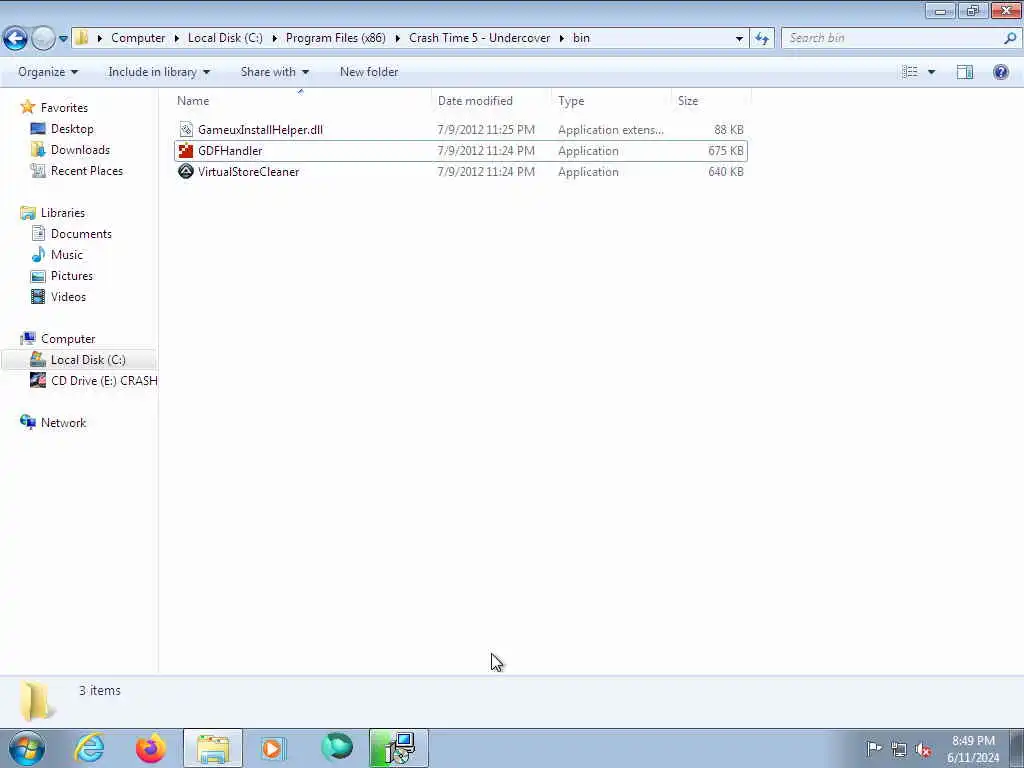Open Windows Media Player from taskbar
The image size is (1024, 768).
[272, 748]
